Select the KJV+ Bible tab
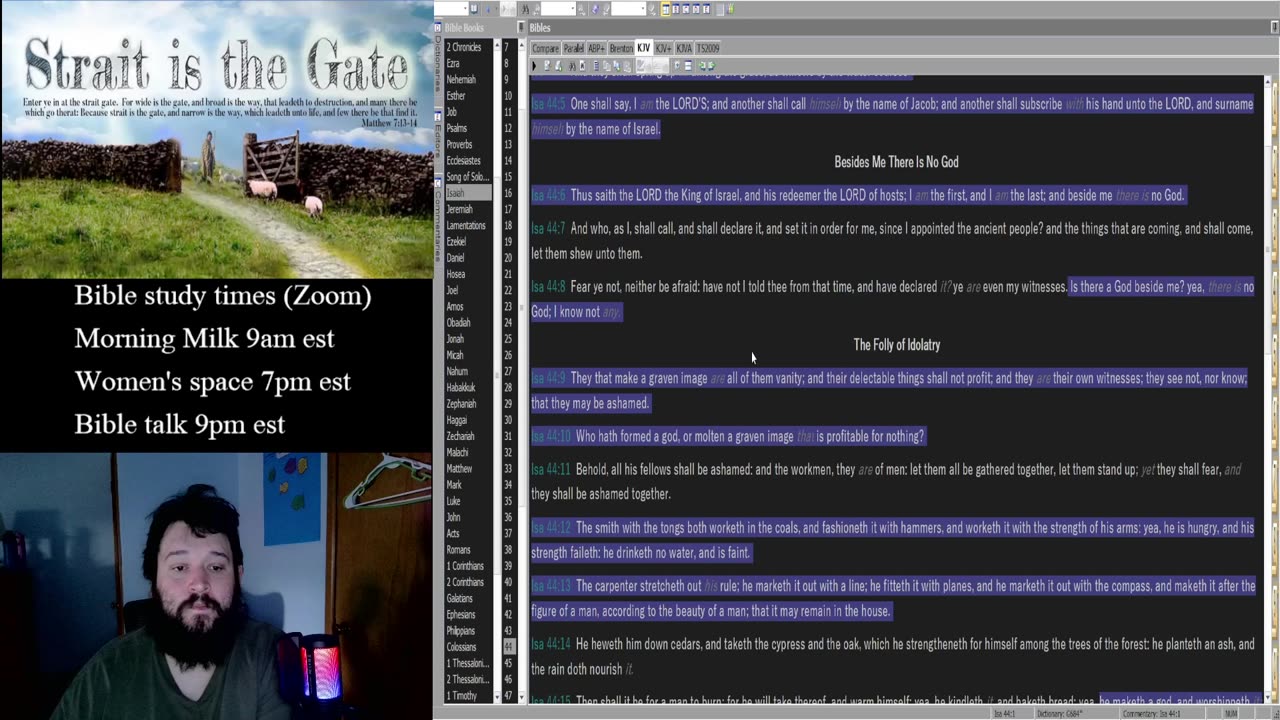This screenshot has height=720, width=1280. click(x=663, y=48)
